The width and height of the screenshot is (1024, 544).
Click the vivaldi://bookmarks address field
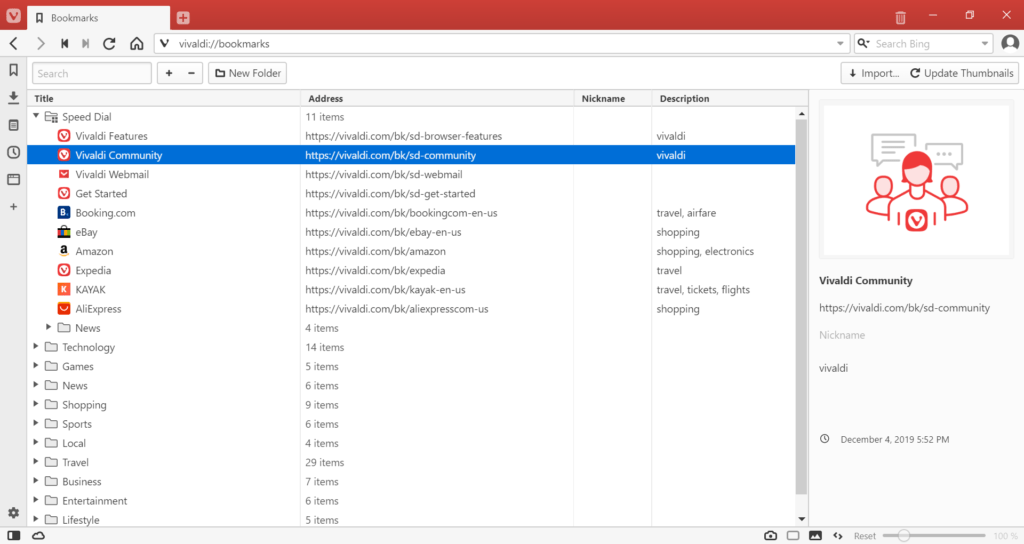(503, 44)
